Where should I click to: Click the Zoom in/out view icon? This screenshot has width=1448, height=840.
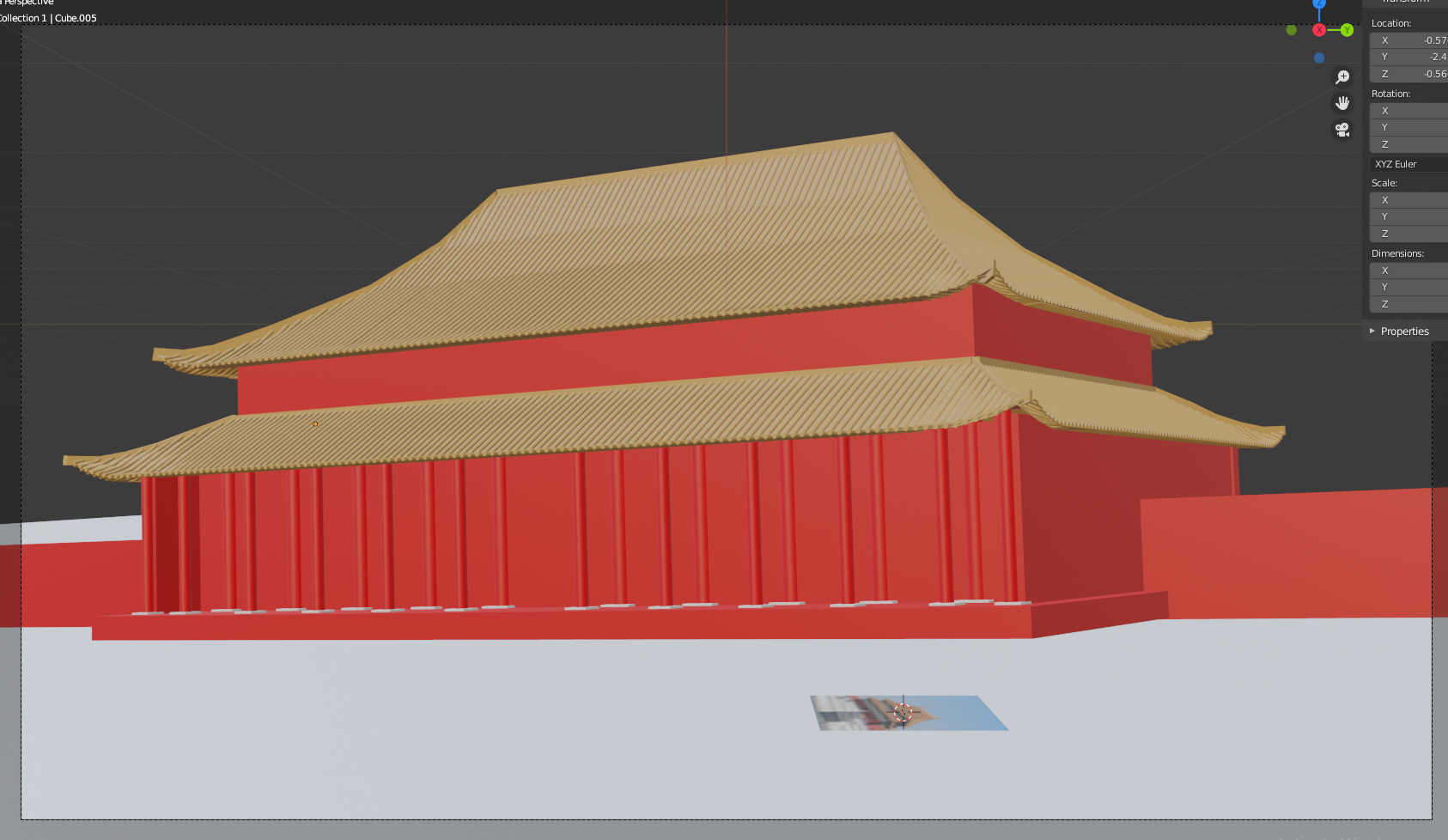[x=1342, y=77]
